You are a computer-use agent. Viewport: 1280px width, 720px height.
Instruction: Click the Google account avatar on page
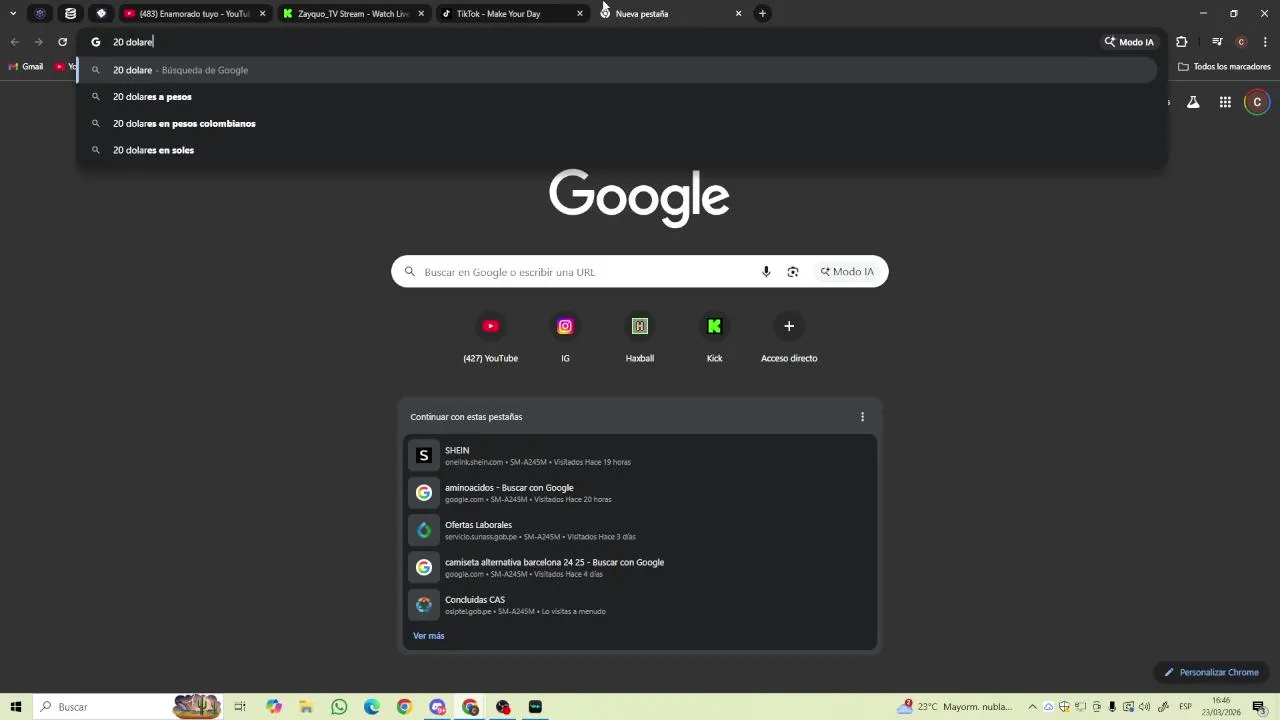[x=1257, y=102]
